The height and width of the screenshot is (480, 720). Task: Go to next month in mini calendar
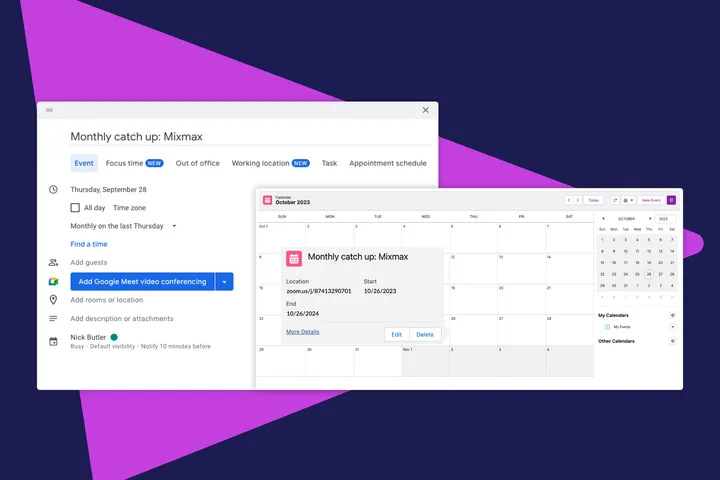point(650,219)
